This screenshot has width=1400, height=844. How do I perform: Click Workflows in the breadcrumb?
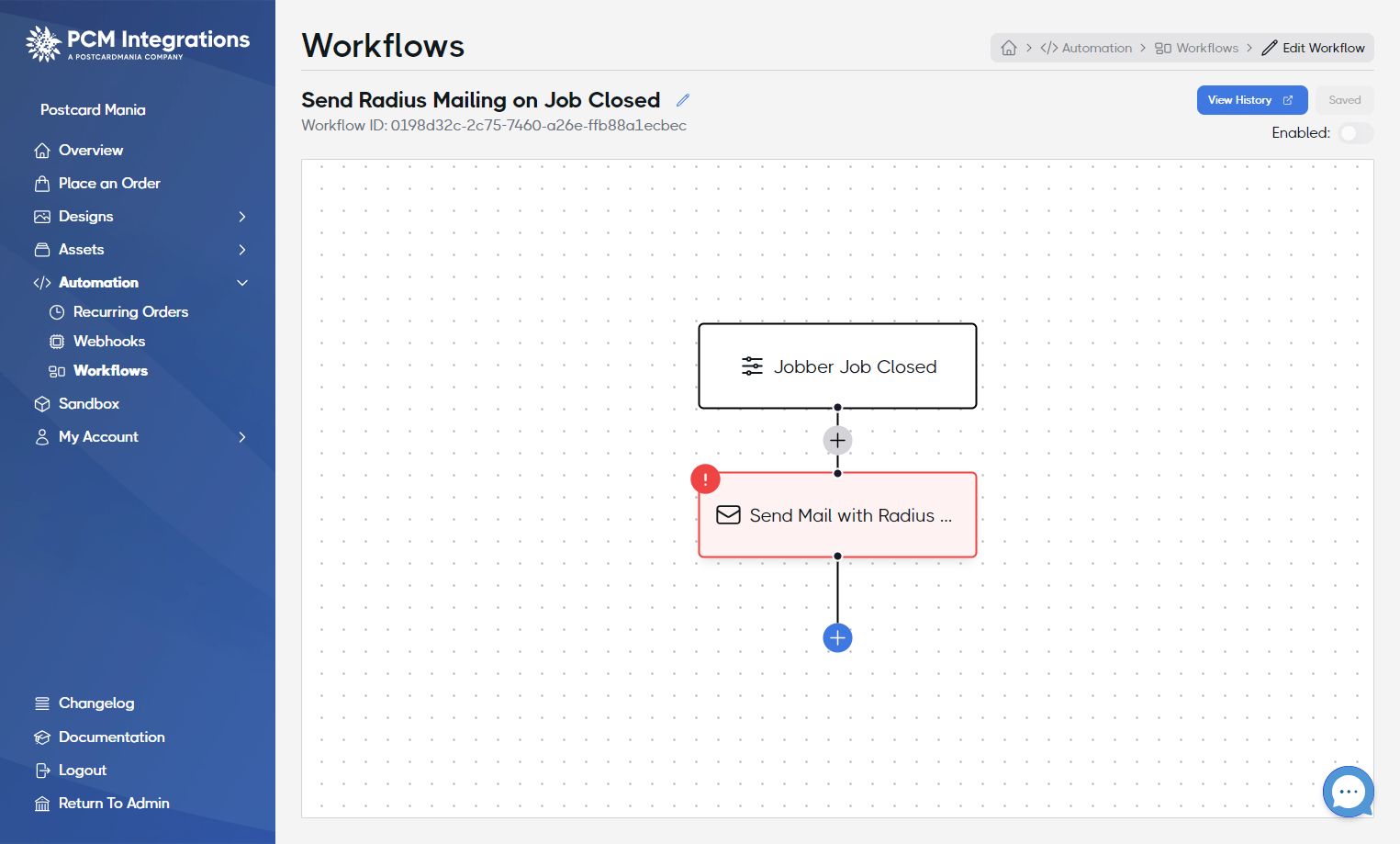tap(1197, 48)
